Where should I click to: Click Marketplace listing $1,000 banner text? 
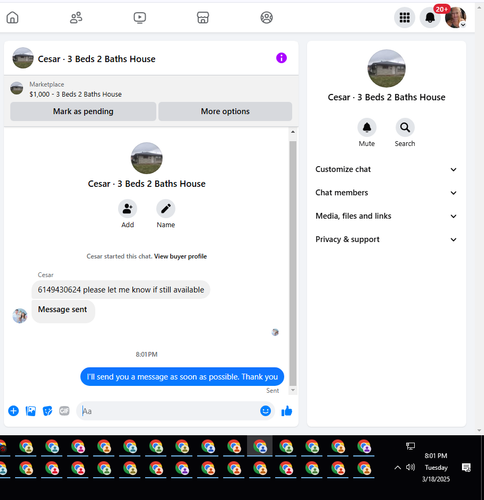pyautogui.click(x=75, y=94)
